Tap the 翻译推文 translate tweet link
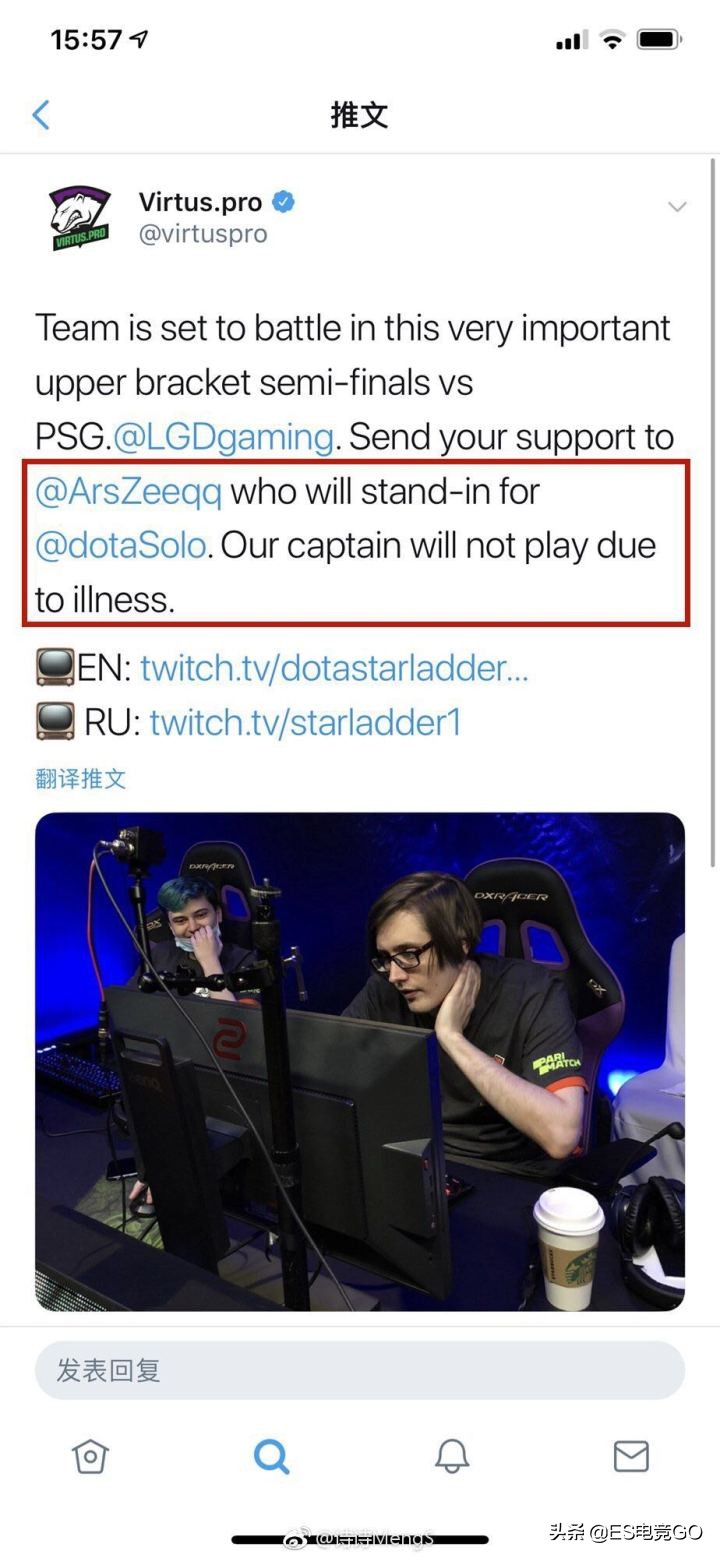Image resolution: width=720 pixels, height=1558 pixels. coord(81,779)
